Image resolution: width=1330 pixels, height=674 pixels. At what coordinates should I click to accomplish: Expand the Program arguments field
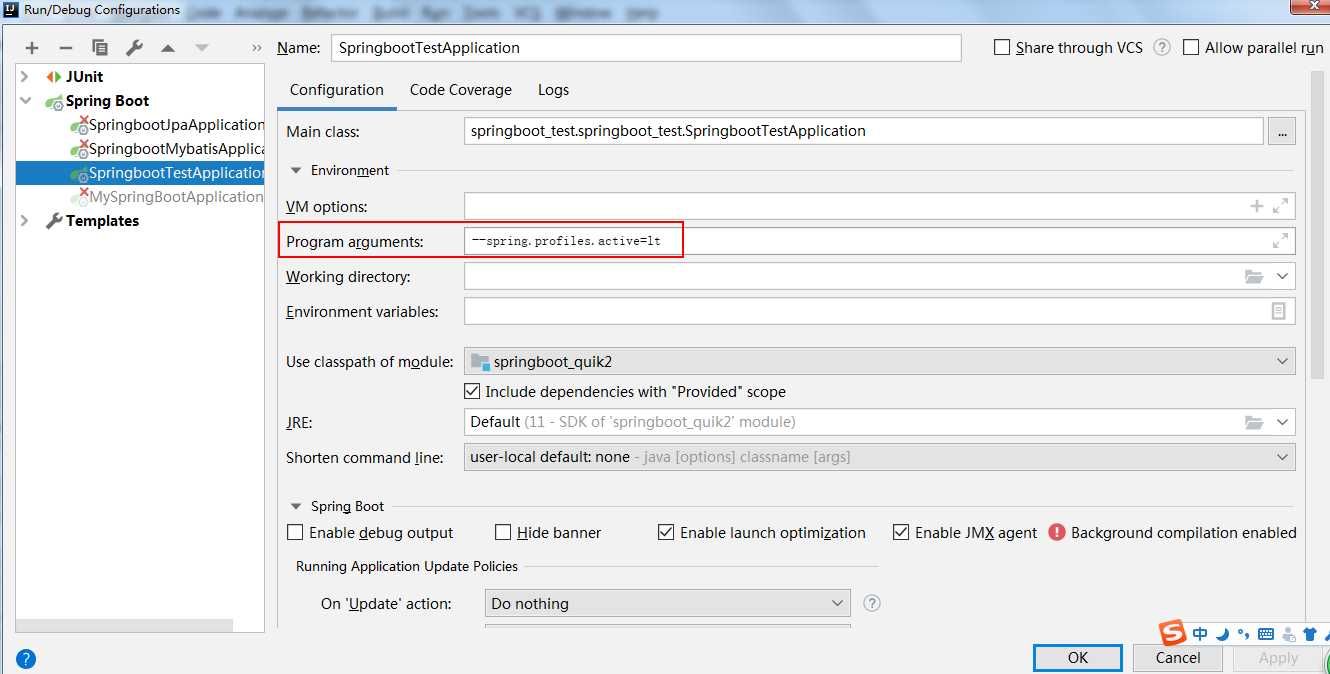1280,241
